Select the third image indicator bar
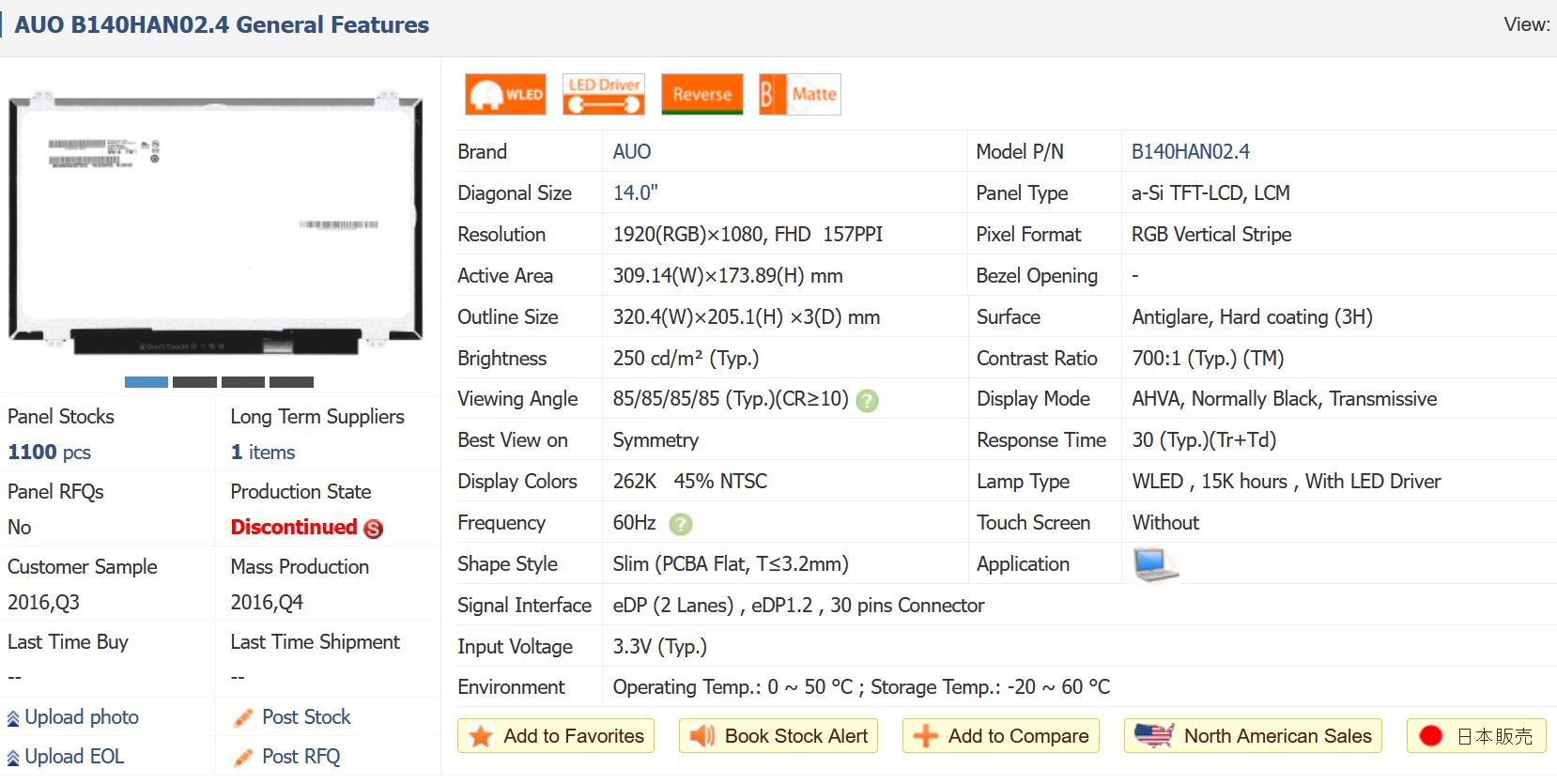The width and height of the screenshot is (1557, 784). click(243, 382)
